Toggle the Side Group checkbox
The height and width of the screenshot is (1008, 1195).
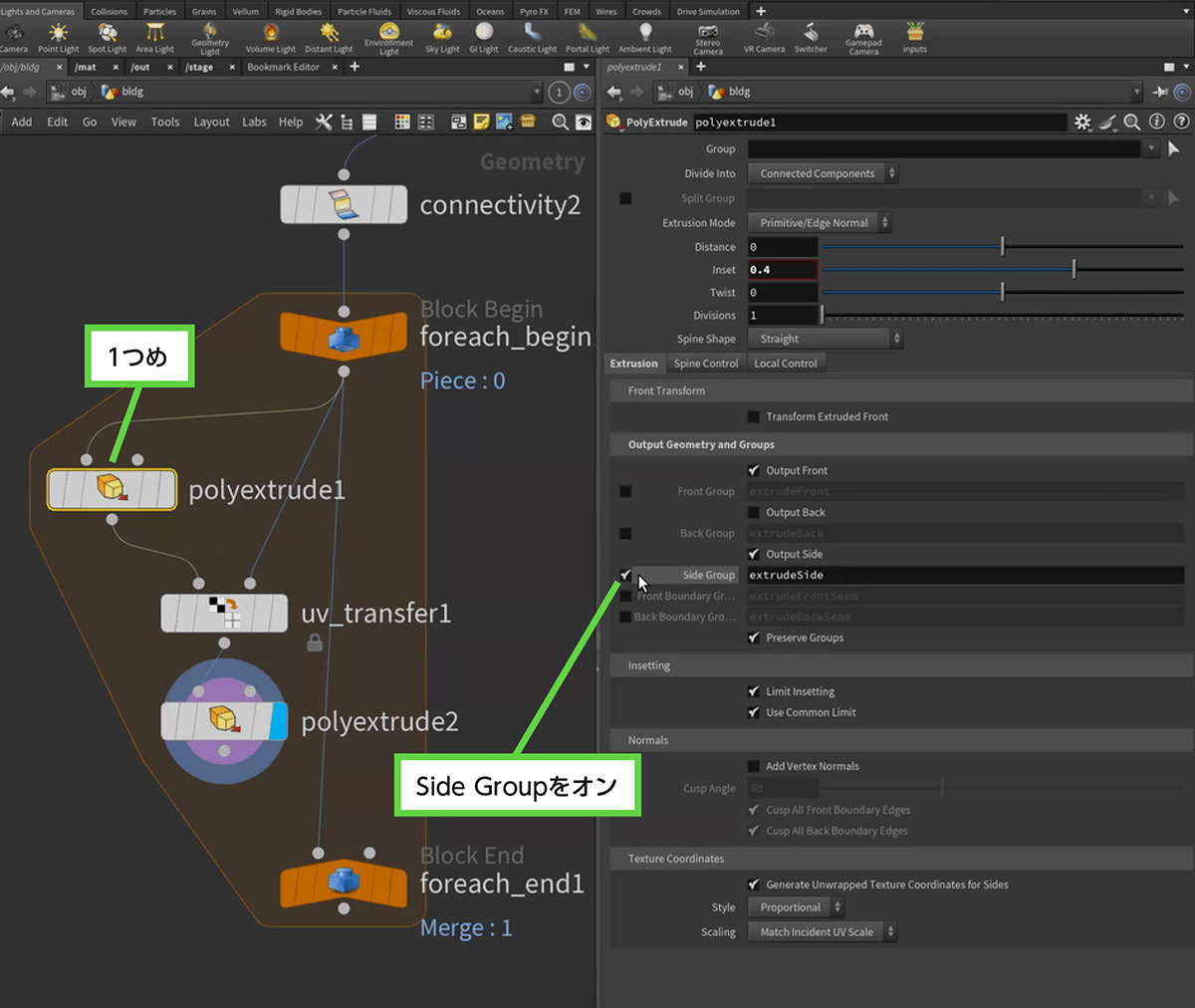point(625,575)
